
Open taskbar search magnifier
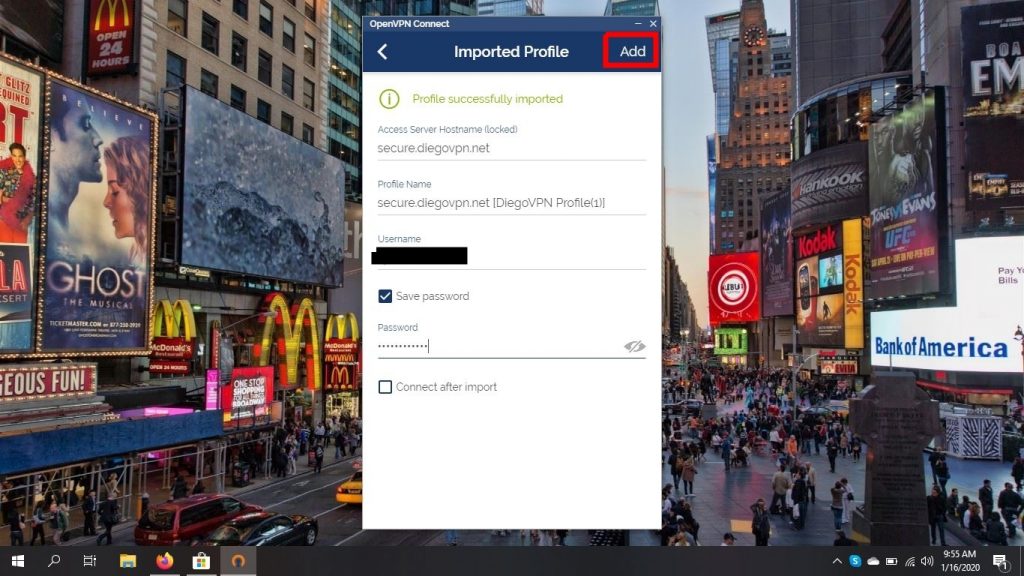pyautogui.click(x=54, y=561)
